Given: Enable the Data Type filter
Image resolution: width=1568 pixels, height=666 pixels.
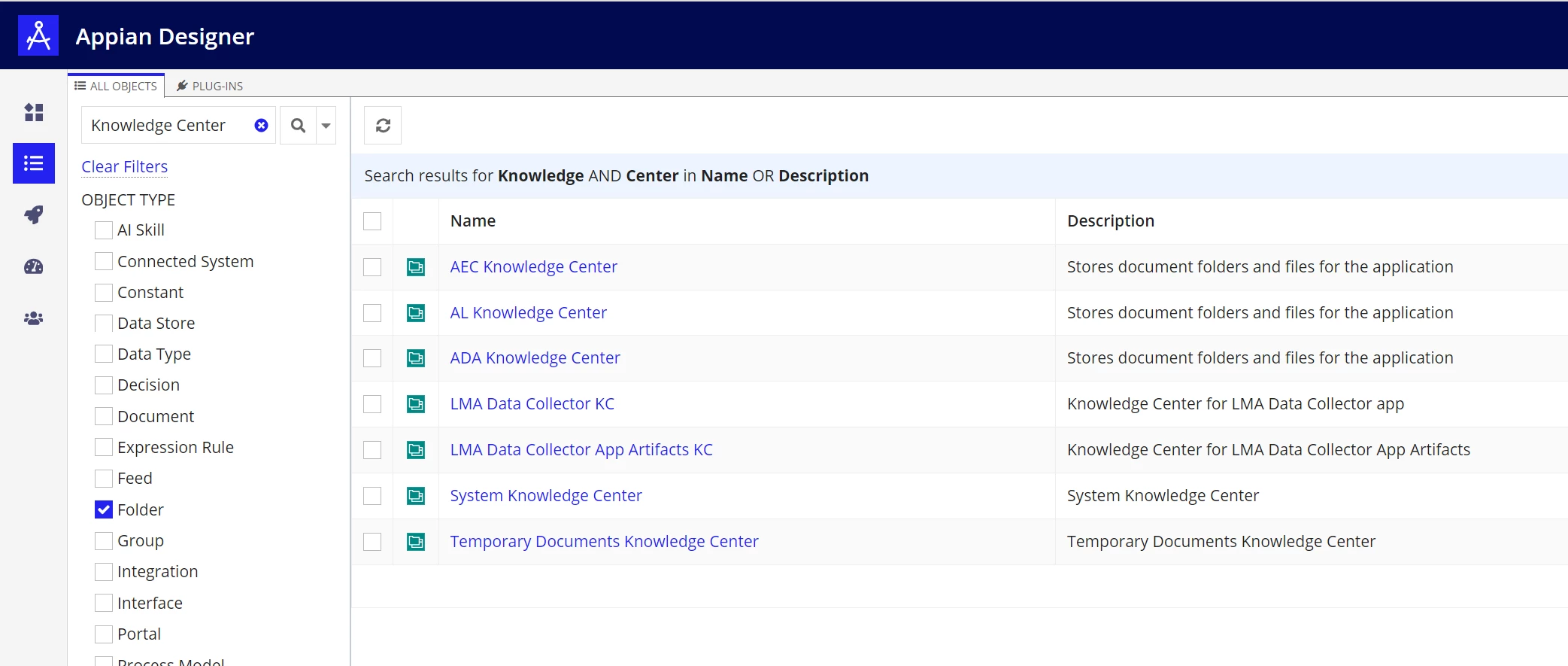Looking at the screenshot, I should 104,354.
